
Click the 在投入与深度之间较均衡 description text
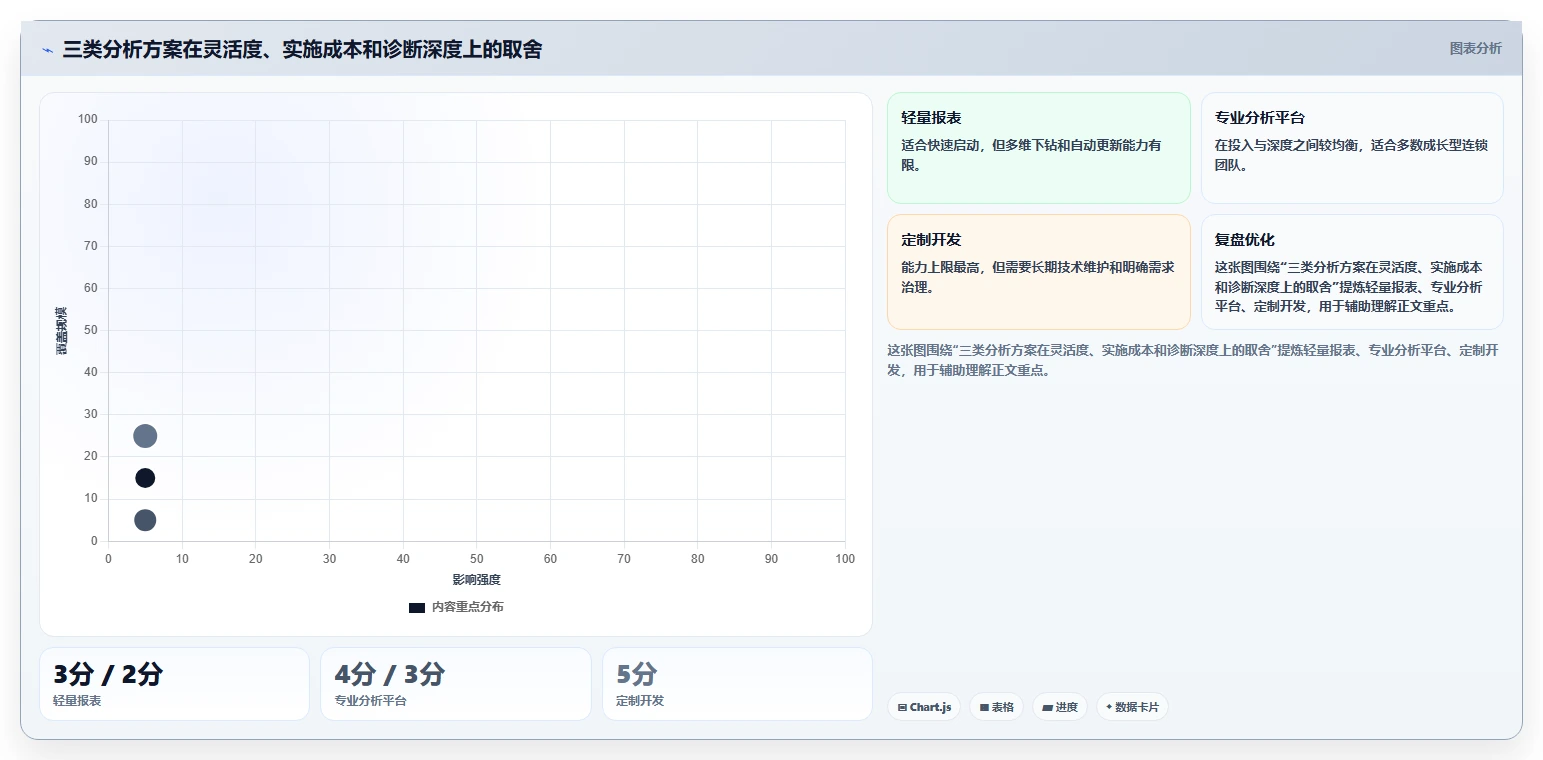[x=1351, y=155]
